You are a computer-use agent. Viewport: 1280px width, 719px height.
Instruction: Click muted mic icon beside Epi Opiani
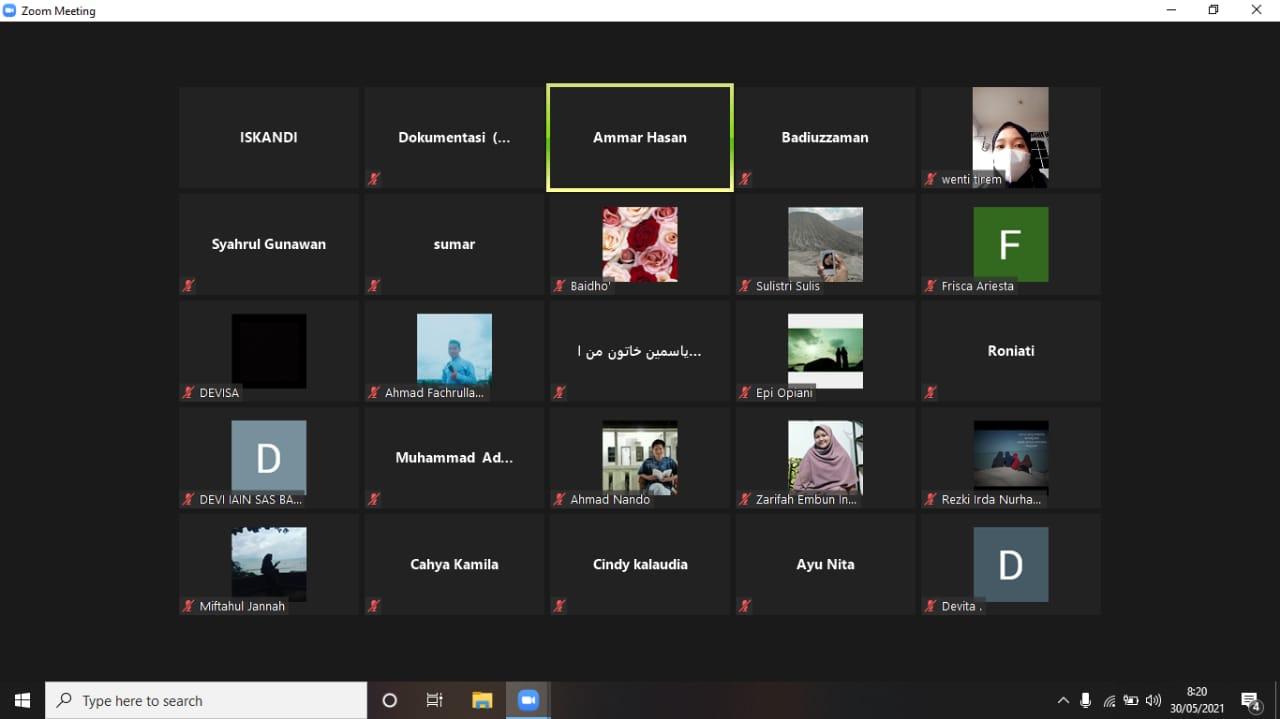point(745,393)
